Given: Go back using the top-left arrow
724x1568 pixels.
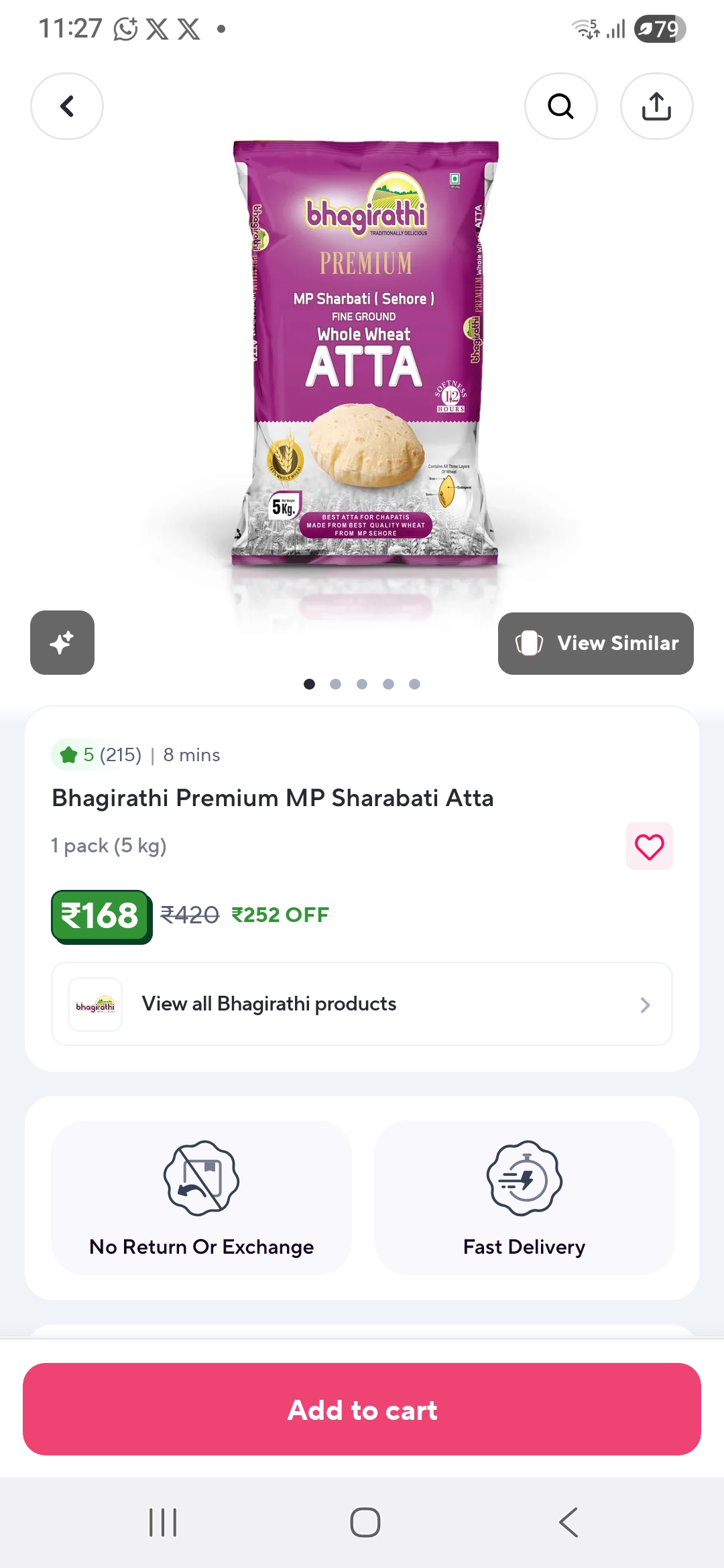Looking at the screenshot, I should [67, 106].
